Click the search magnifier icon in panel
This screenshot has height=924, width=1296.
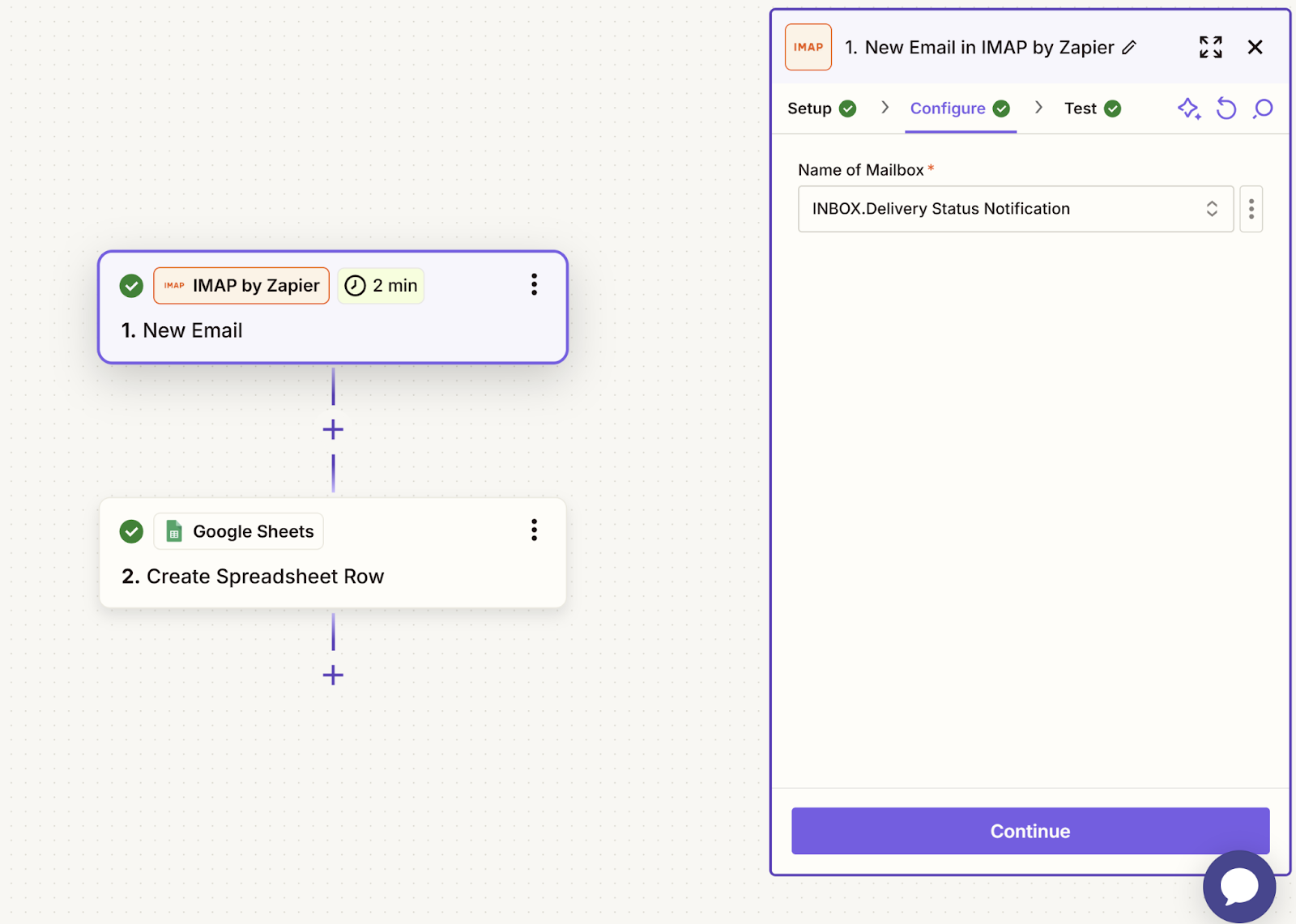click(1263, 109)
